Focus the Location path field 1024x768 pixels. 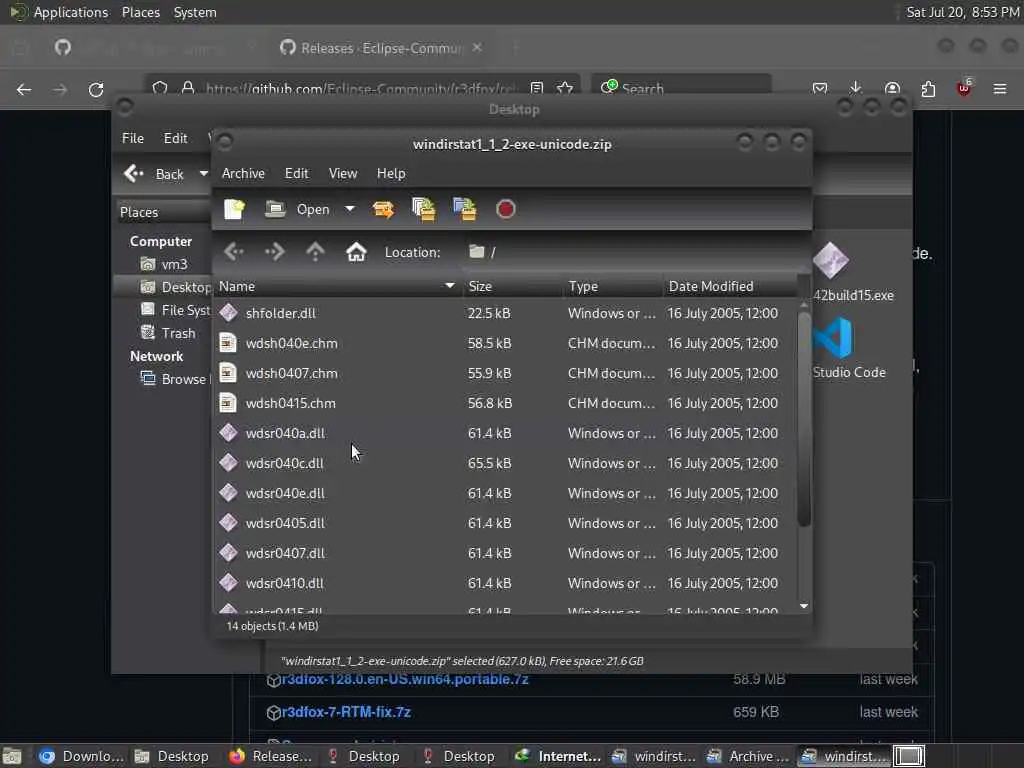tap(637, 252)
